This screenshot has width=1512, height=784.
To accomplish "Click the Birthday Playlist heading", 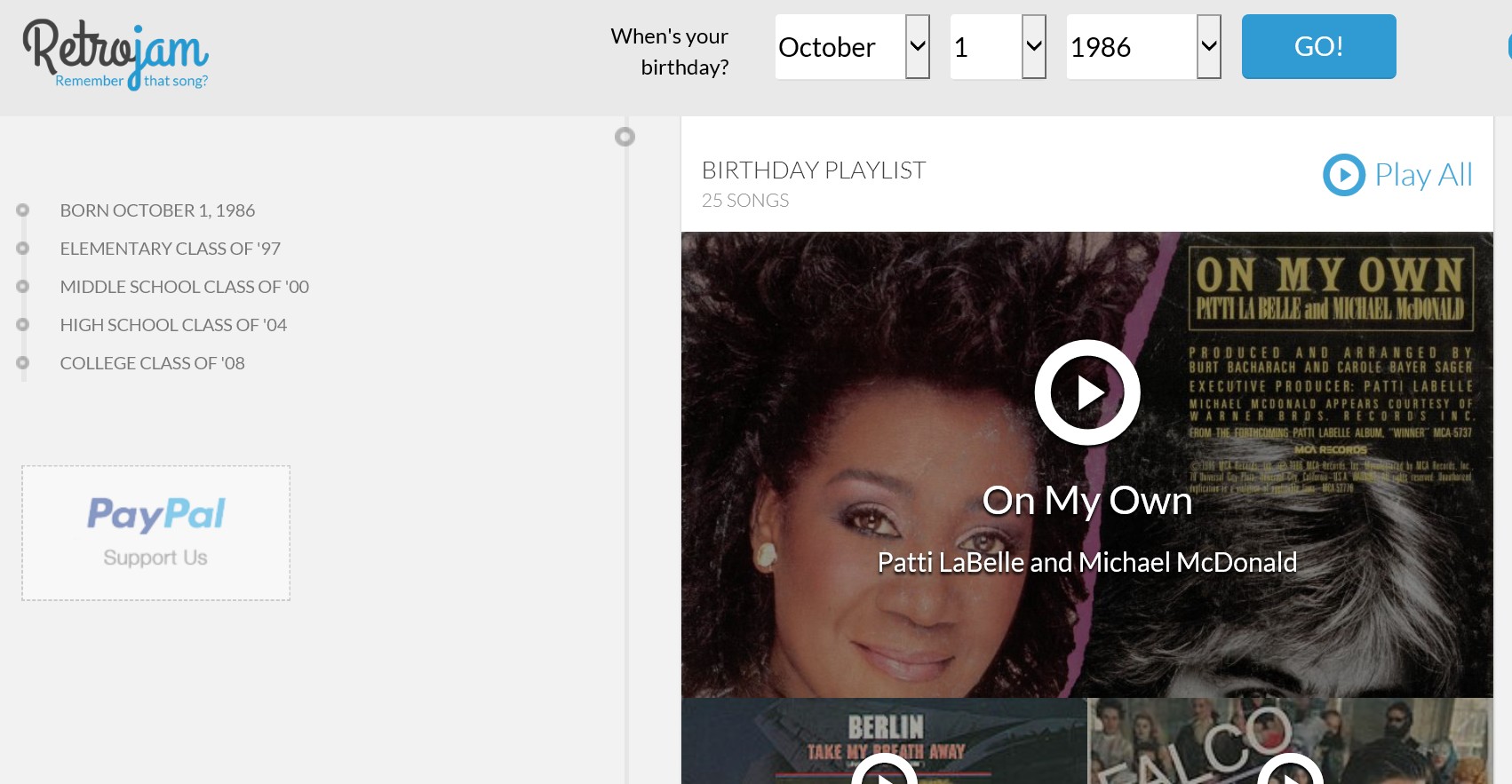I will pos(814,170).
